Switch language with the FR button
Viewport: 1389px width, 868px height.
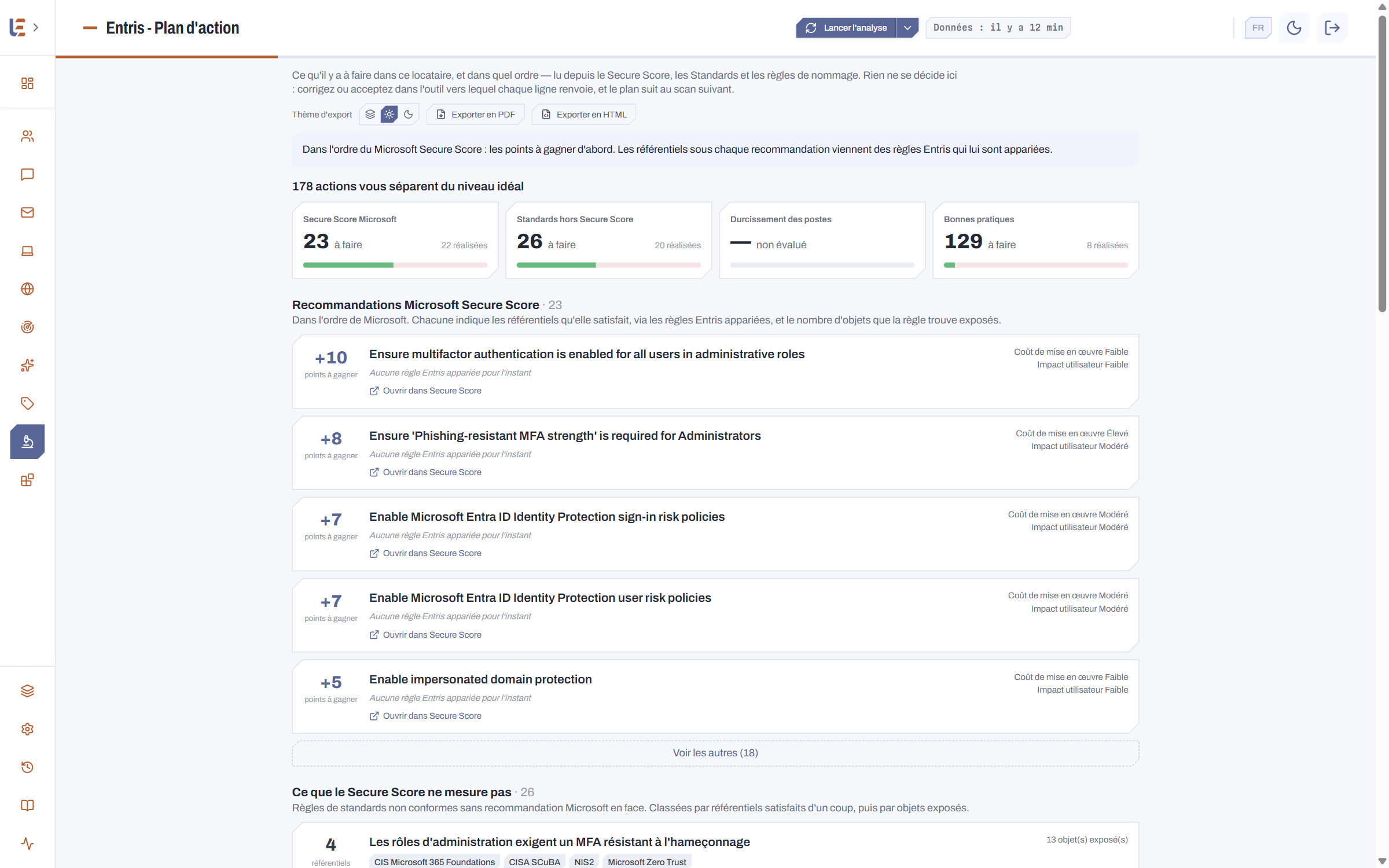pyautogui.click(x=1258, y=28)
